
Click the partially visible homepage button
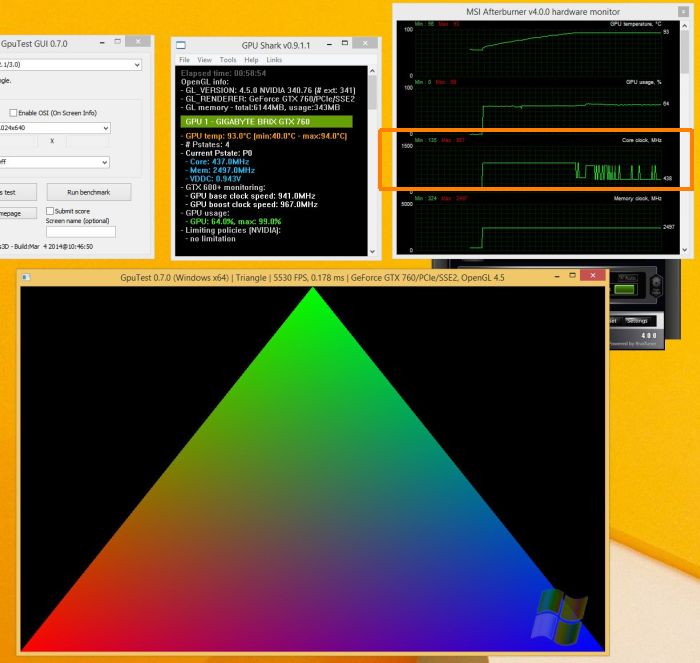pos(18,213)
